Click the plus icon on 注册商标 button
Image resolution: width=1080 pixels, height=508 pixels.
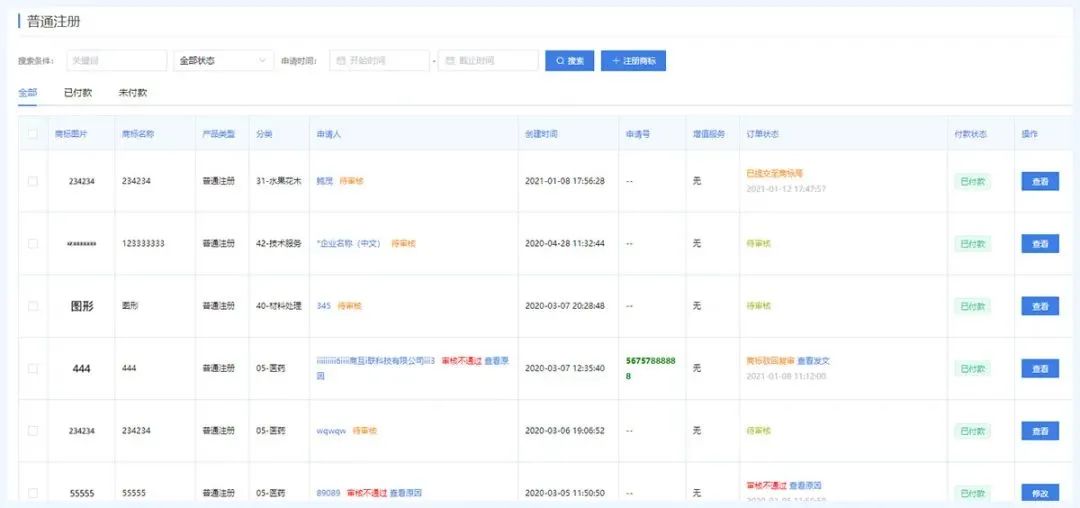click(x=615, y=61)
